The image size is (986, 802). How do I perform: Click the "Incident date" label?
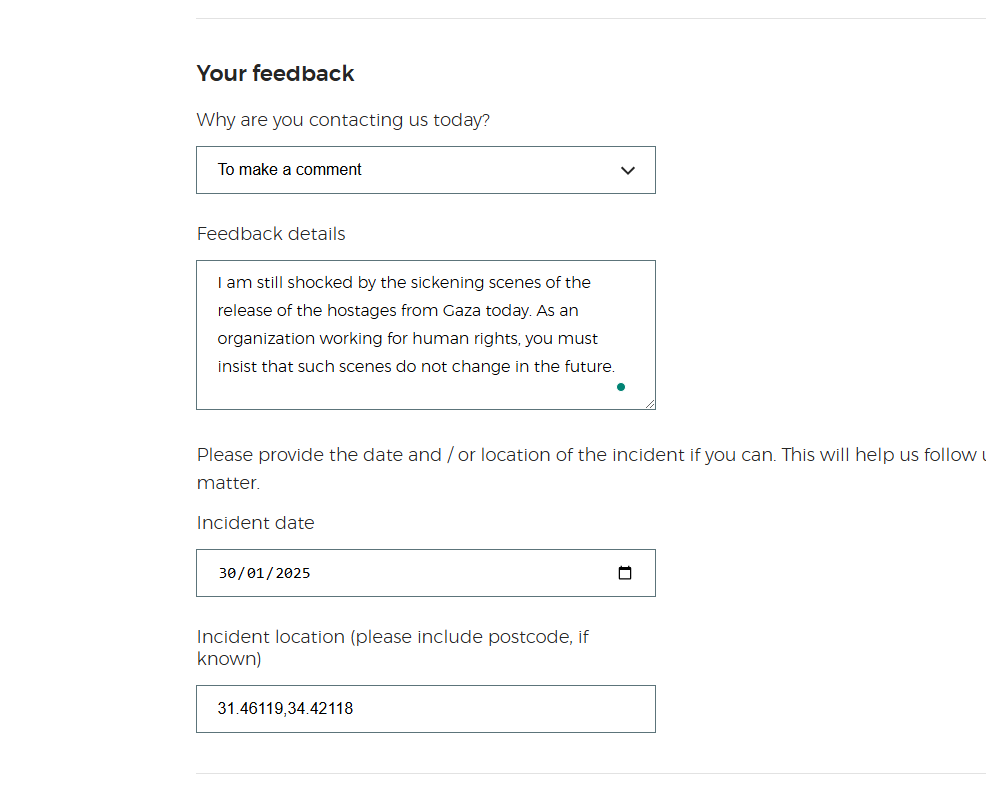tap(255, 523)
